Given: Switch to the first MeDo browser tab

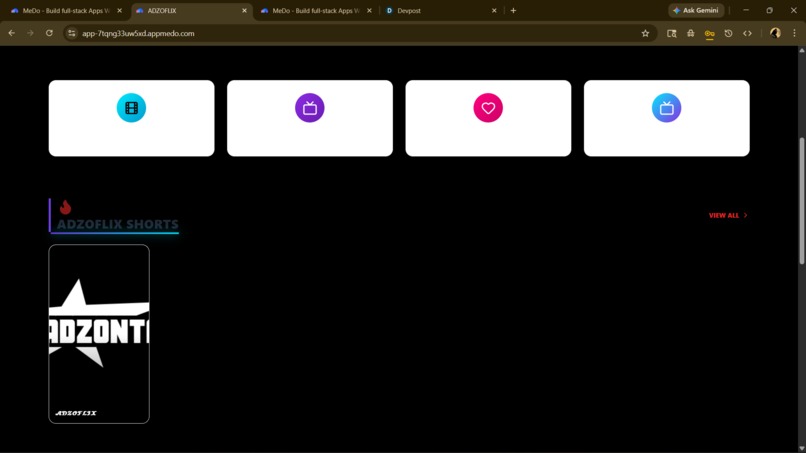Looking at the screenshot, I should [66, 11].
